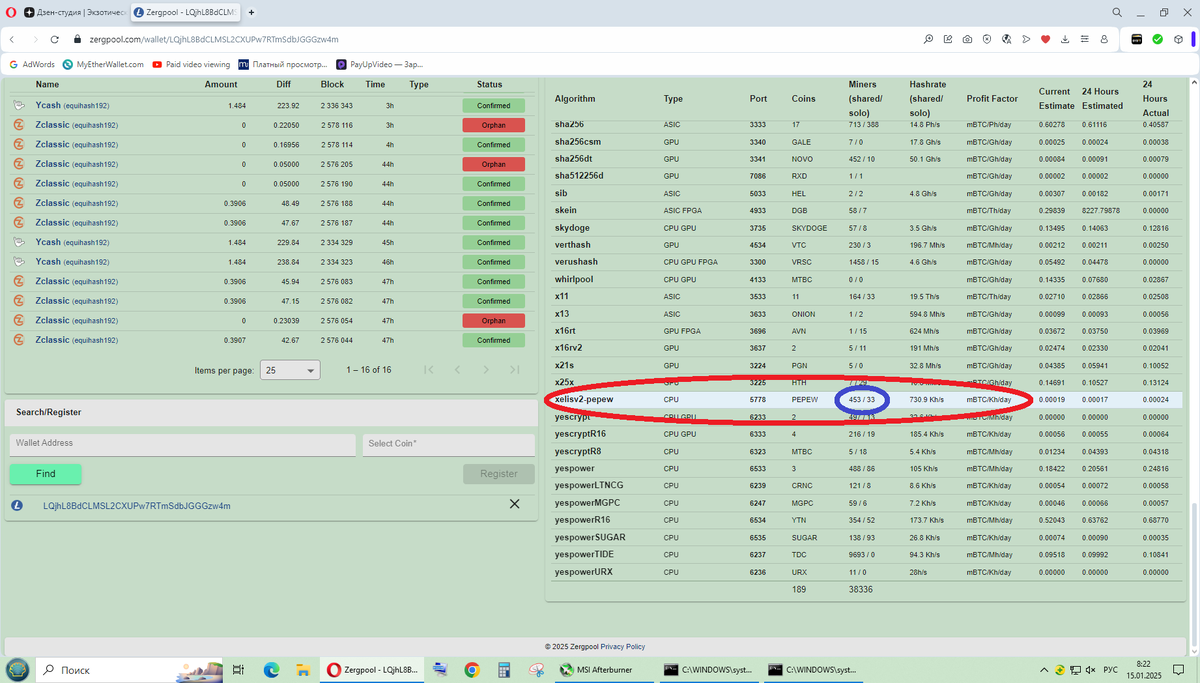1200x683 pixels.
Task: Click Confirmed status of block 2 336 343
Action: click(494, 105)
